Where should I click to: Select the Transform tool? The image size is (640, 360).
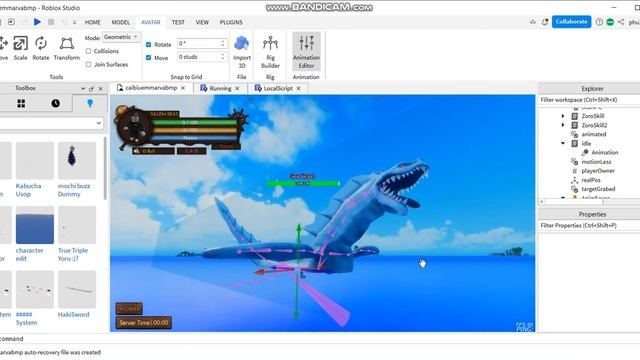coord(67,48)
